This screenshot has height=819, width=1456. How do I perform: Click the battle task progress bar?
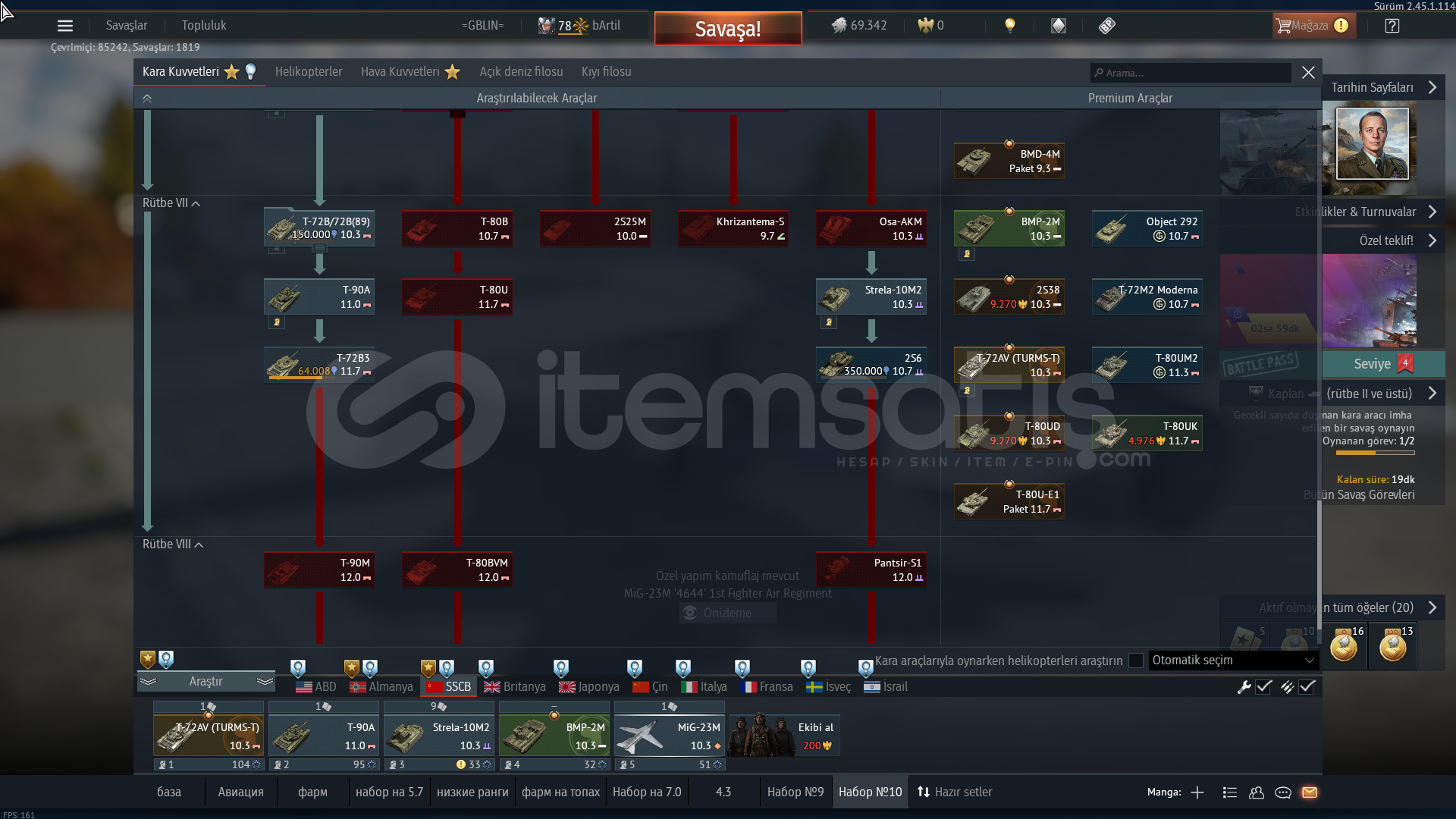coord(1376,453)
